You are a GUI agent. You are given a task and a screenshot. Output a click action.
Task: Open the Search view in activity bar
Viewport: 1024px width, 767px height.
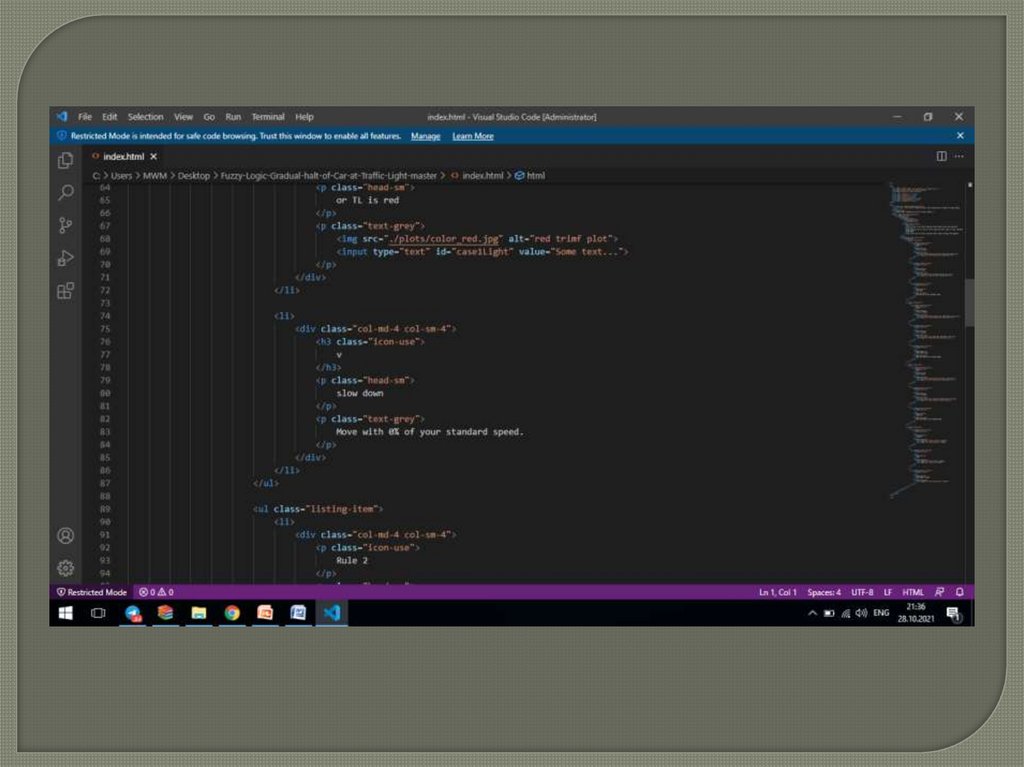coord(66,192)
